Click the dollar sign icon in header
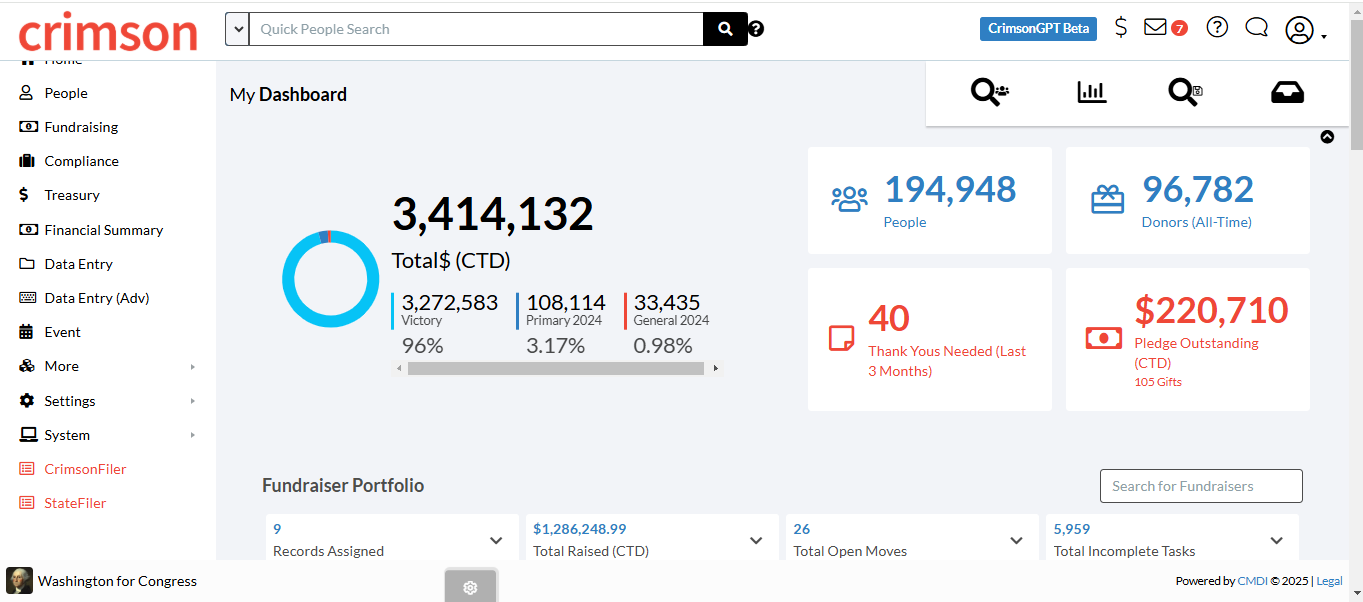Screen dimensions: 1363x602 1121,28
